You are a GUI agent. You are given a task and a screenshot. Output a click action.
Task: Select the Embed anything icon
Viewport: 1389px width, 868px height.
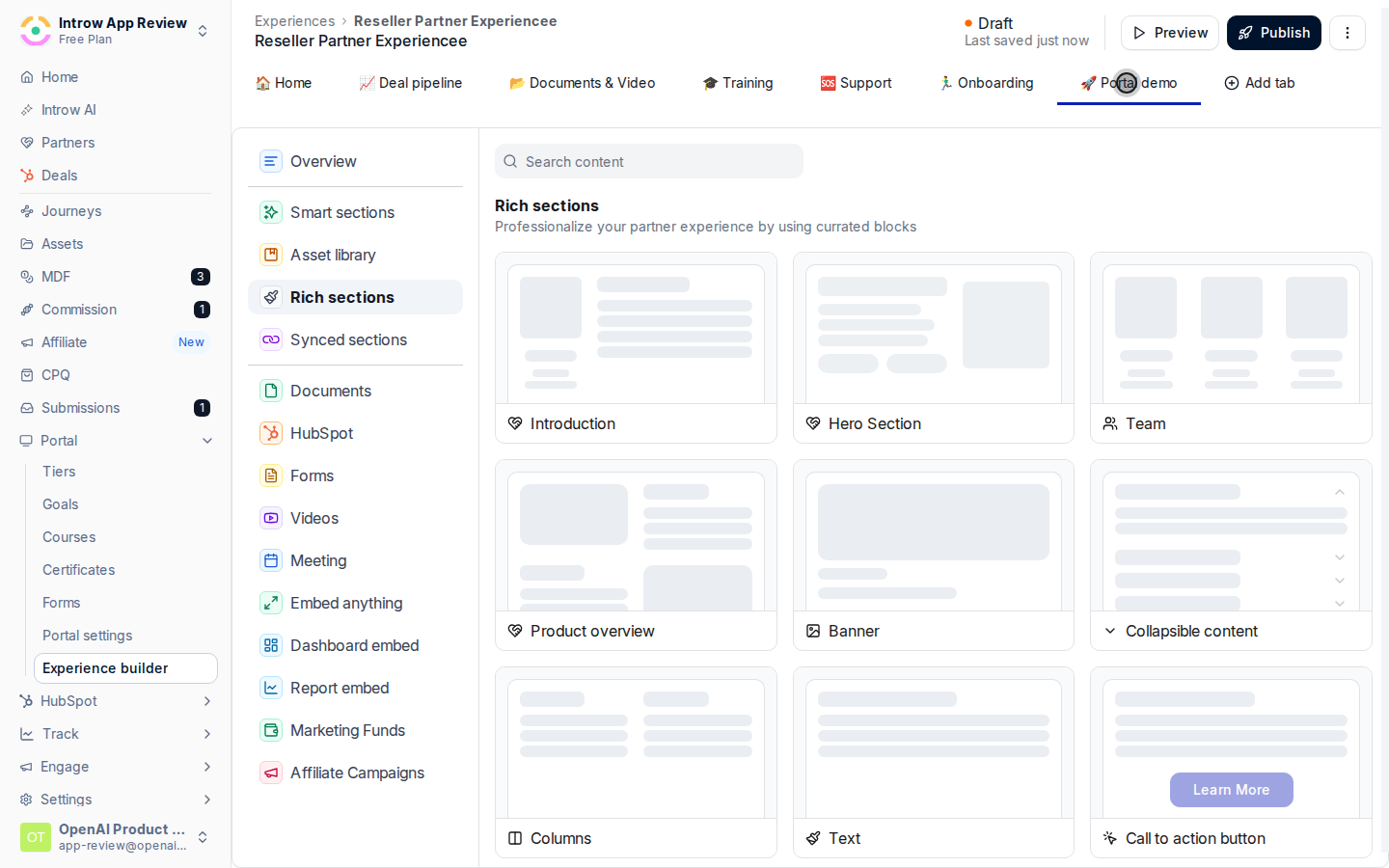pyautogui.click(x=271, y=603)
